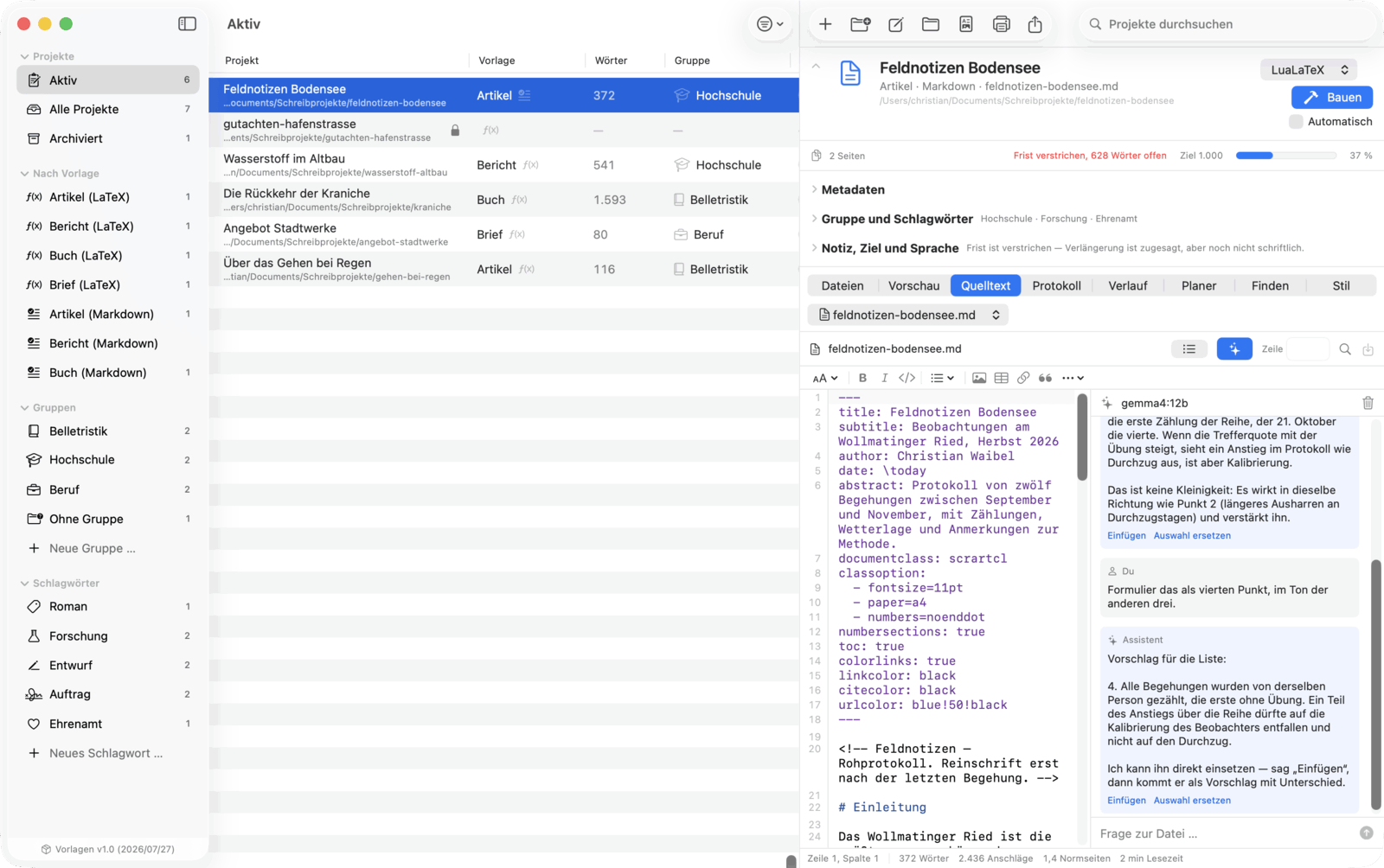
Task: Toggle the outline list view button
Action: tap(1189, 349)
